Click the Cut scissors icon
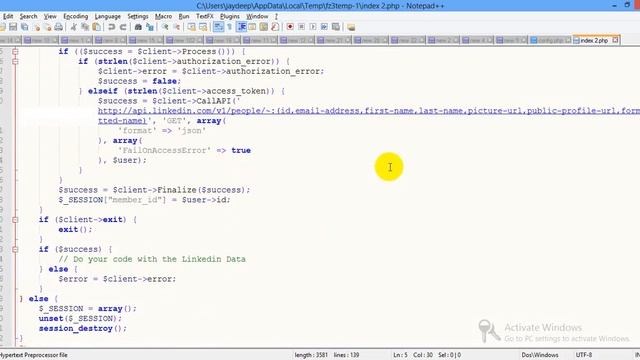Viewport: 640px width, 360px height. 73,27
